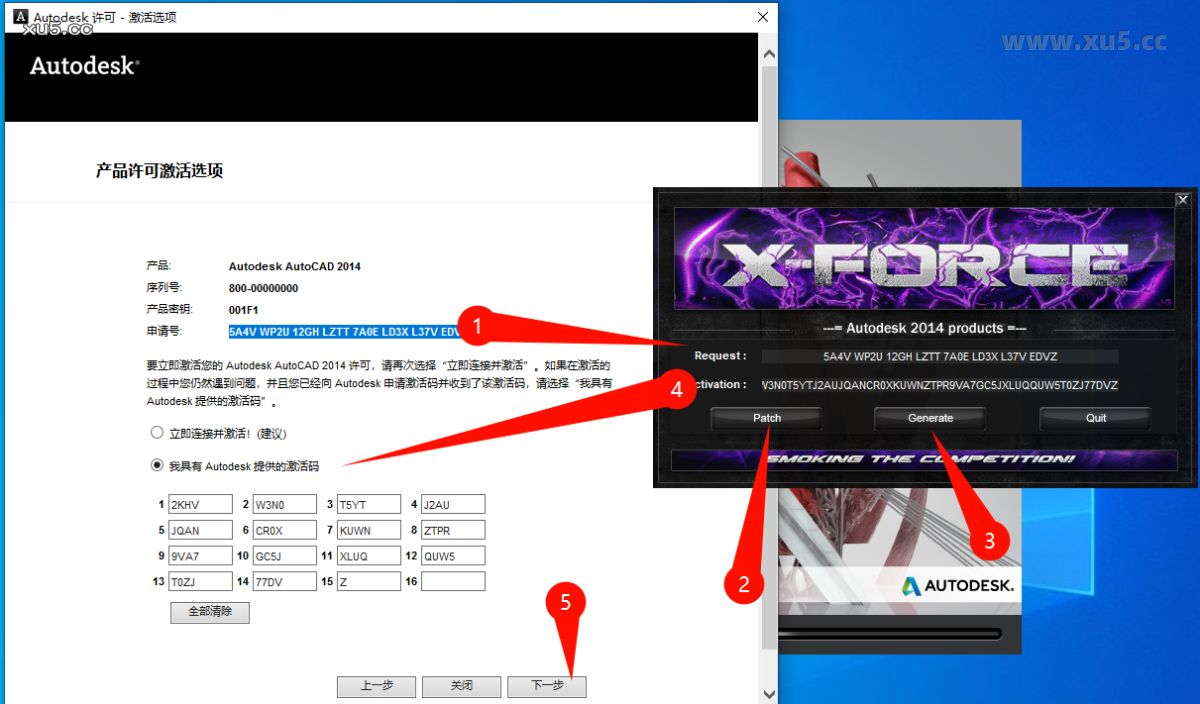Click the Generate button in the keygen
The image size is (1200, 704).
(x=929, y=418)
